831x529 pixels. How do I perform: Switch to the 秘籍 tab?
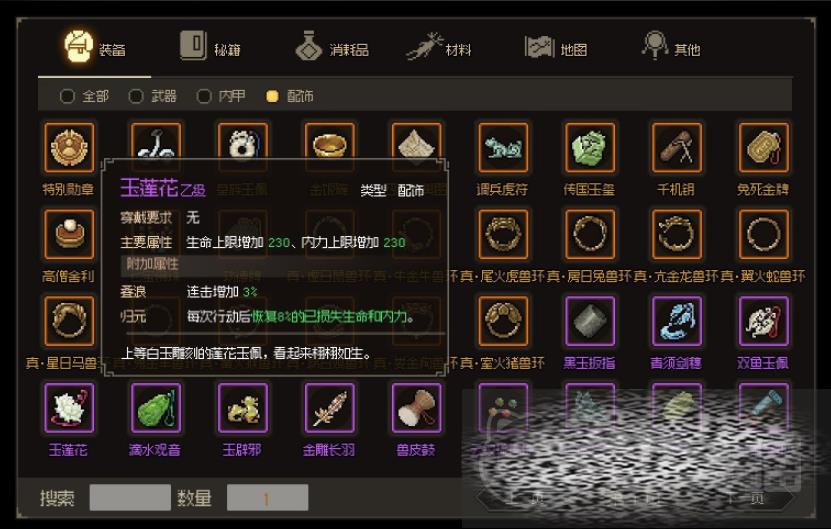tap(210, 47)
